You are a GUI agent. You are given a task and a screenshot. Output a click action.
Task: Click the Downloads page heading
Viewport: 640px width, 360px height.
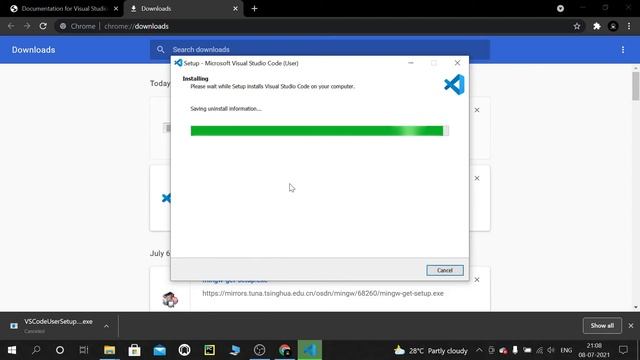[x=33, y=50]
